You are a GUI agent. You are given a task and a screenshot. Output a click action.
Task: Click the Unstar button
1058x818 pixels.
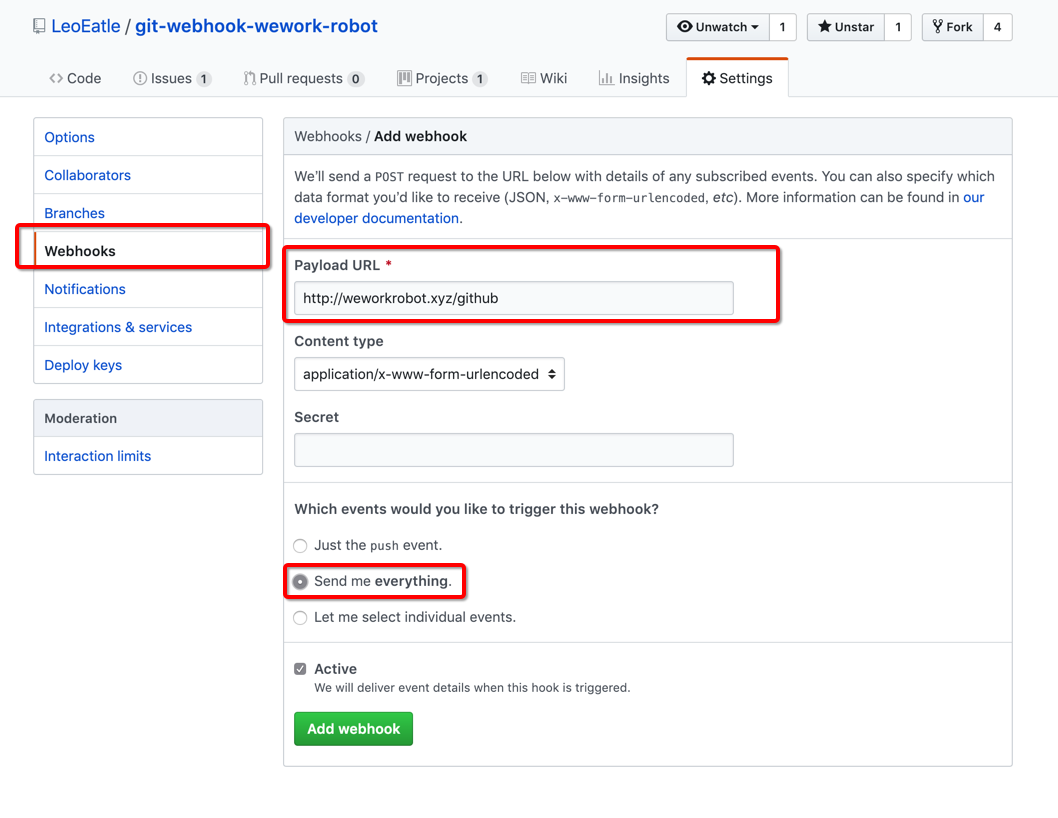tap(846, 27)
